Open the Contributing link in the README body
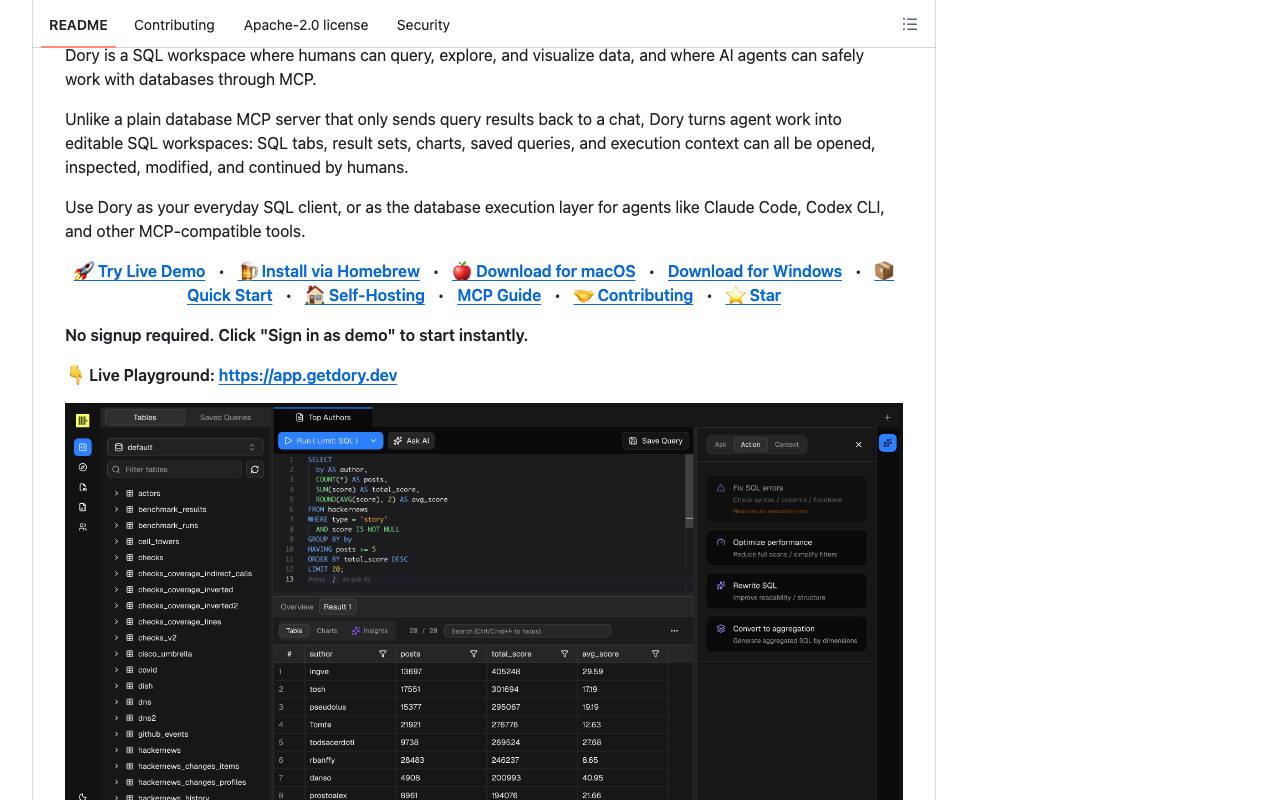 (x=633, y=296)
